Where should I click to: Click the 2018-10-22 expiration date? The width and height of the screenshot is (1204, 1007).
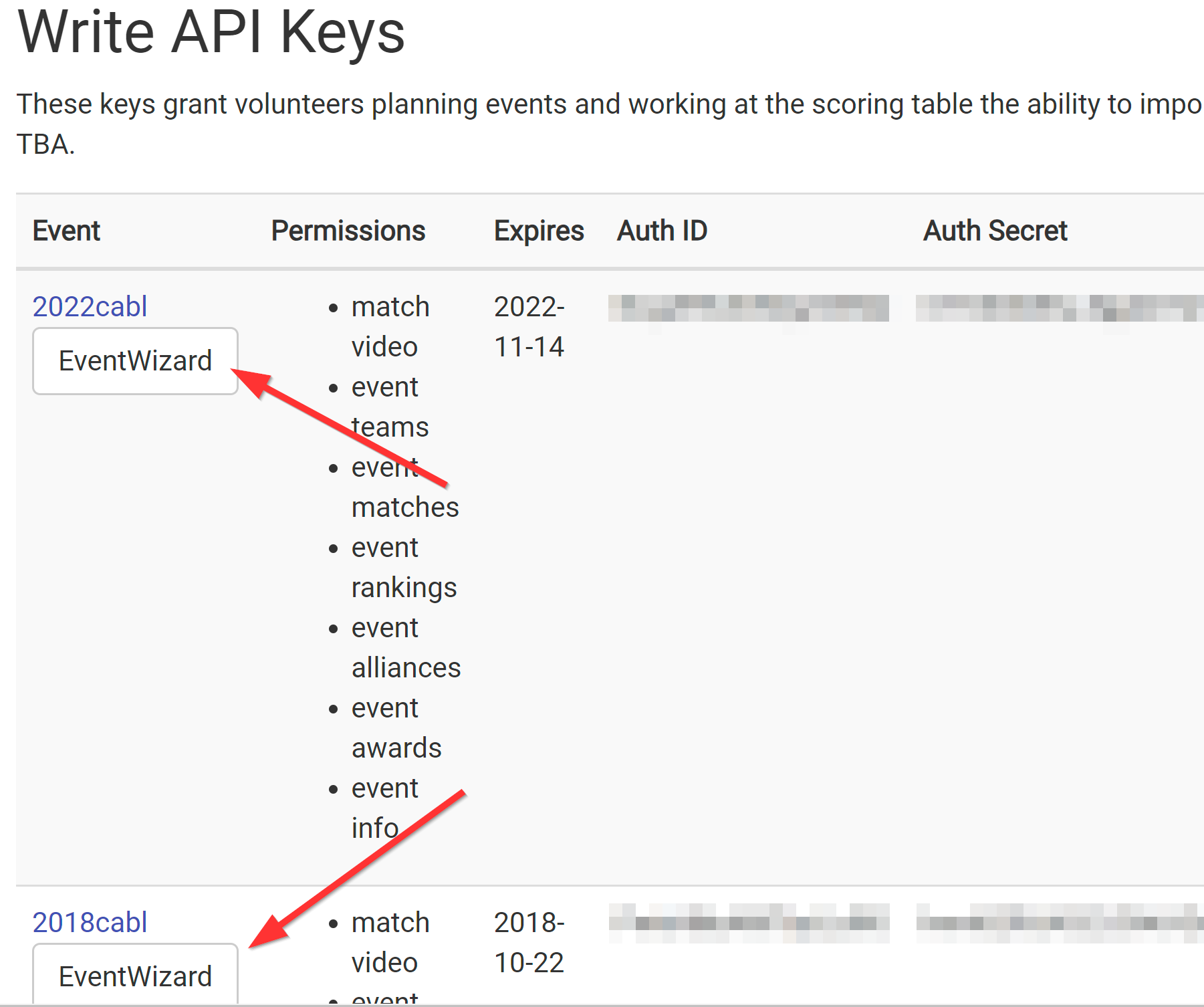pyautogui.click(x=529, y=943)
